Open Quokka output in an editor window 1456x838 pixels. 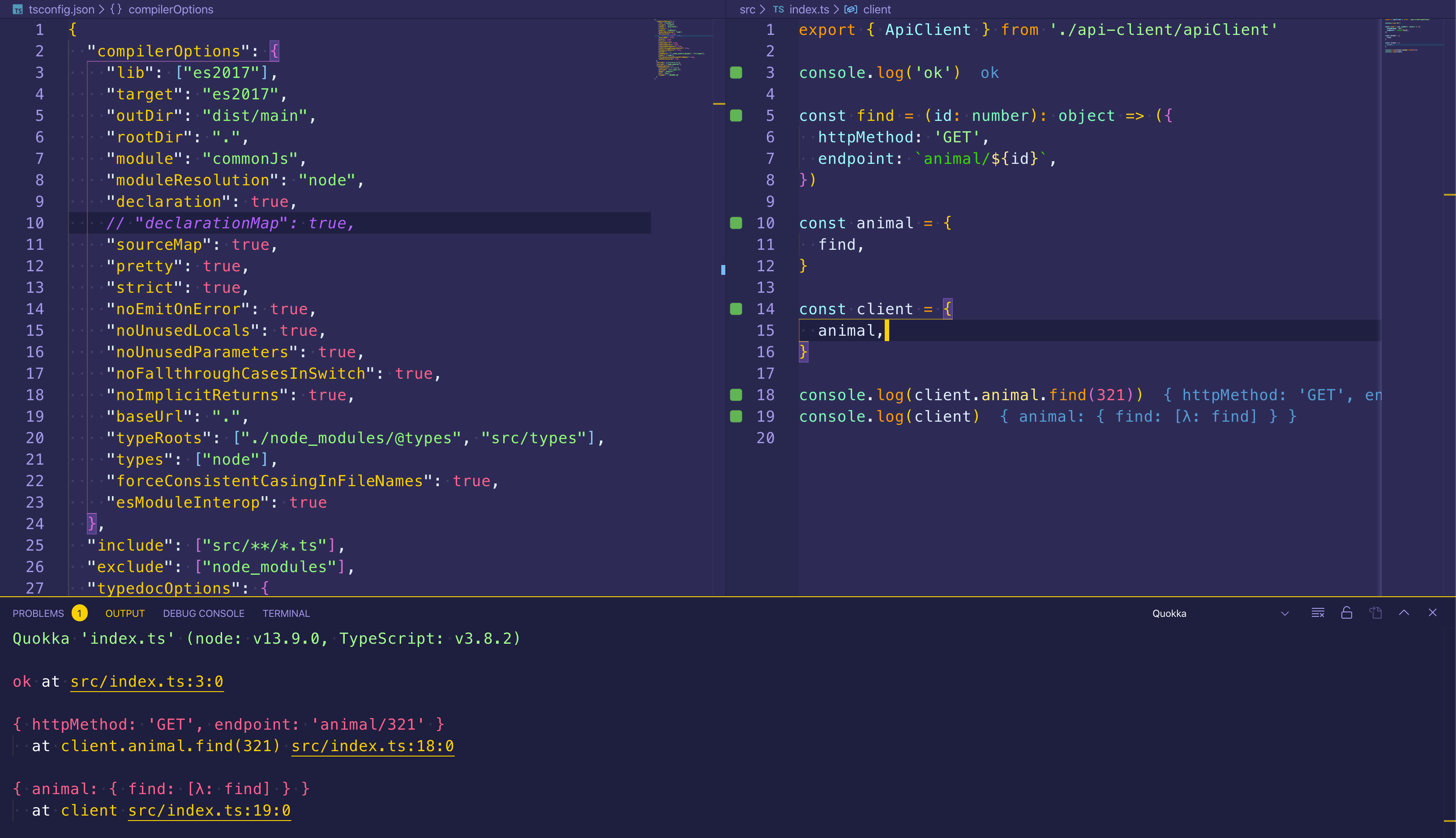(x=1376, y=613)
